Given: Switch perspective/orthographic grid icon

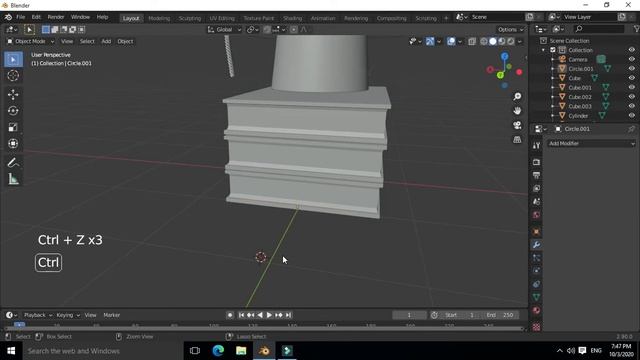Looking at the screenshot, I should tap(517, 140).
